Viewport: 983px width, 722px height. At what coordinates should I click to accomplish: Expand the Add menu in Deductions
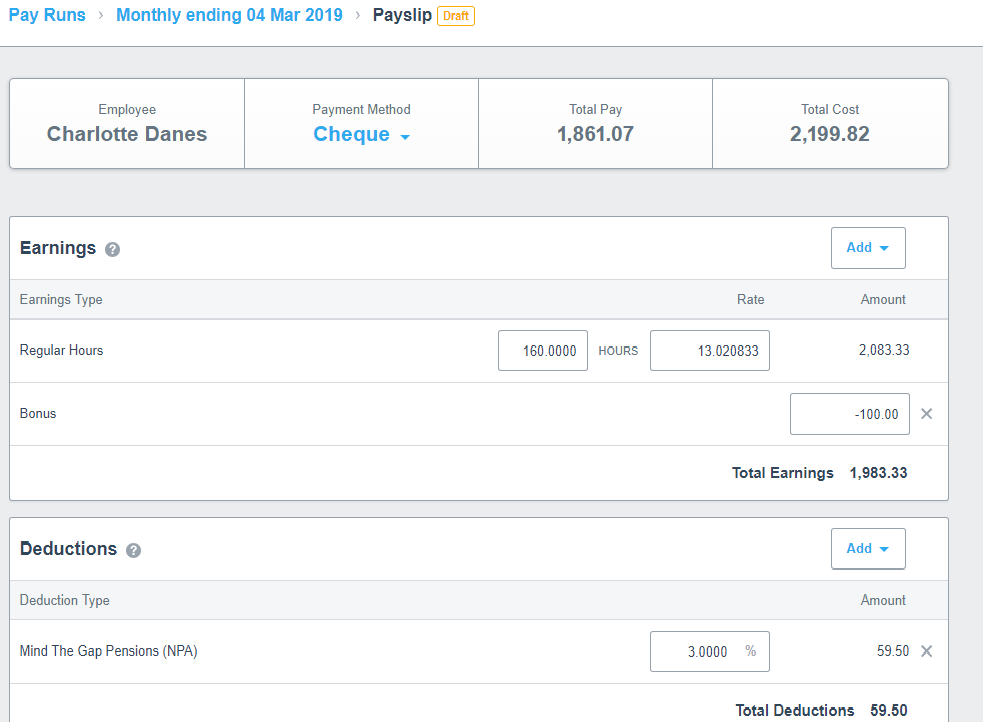click(867, 548)
